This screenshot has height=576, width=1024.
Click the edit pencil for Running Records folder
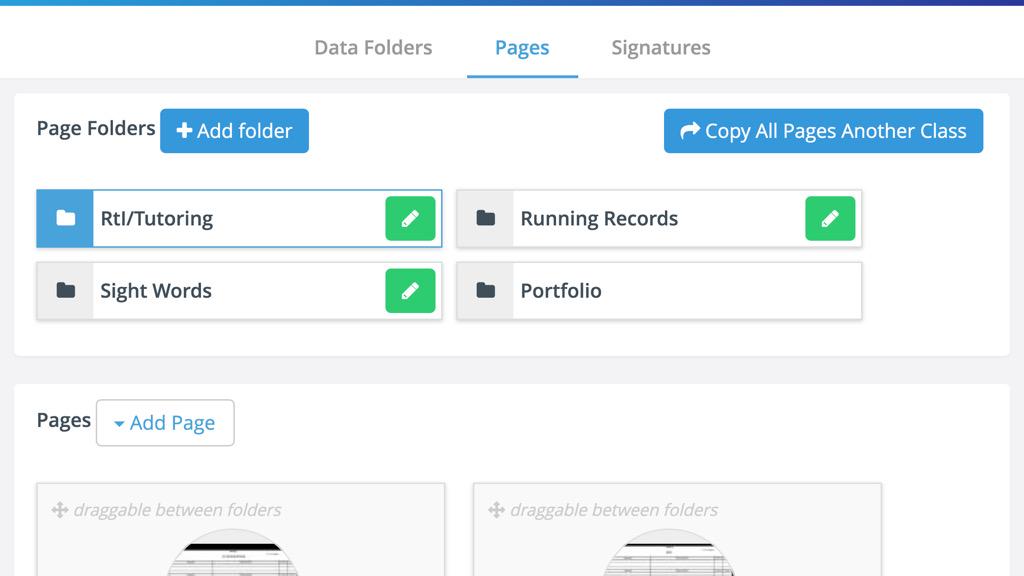[x=829, y=218]
